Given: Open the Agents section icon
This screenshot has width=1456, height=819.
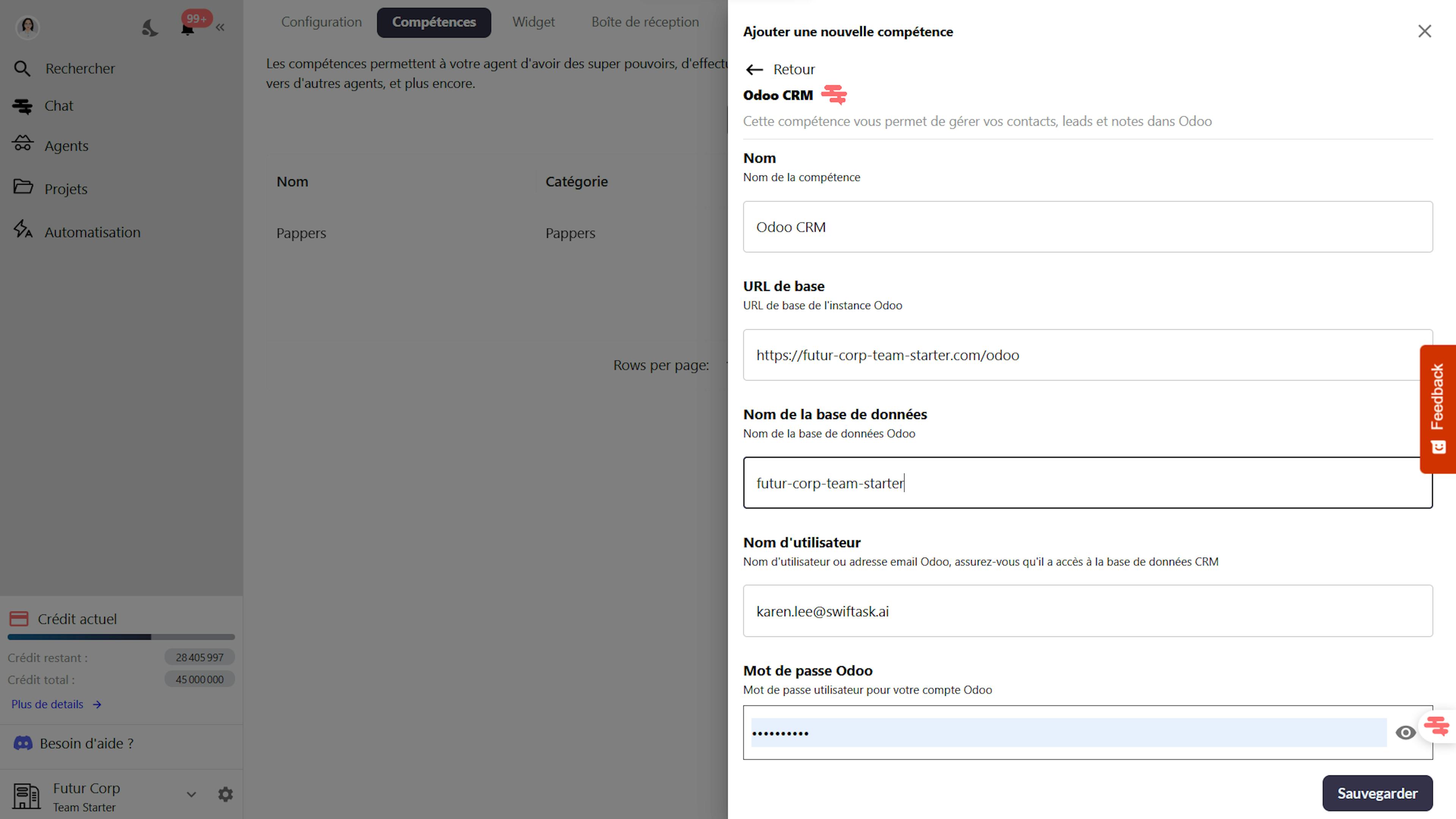Looking at the screenshot, I should pyautogui.click(x=23, y=145).
